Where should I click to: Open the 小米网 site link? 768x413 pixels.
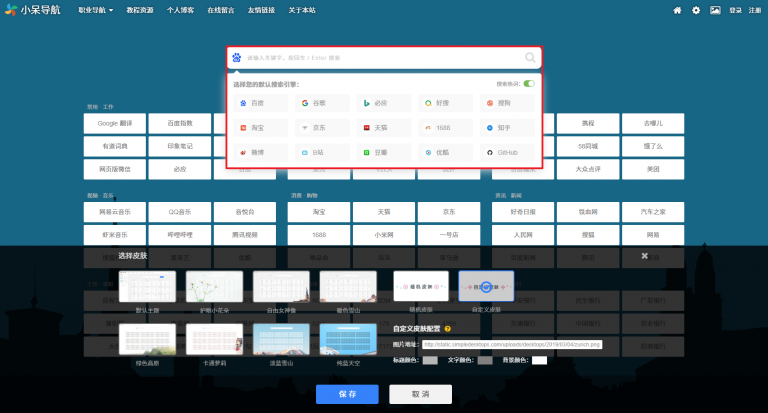pos(384,235)
